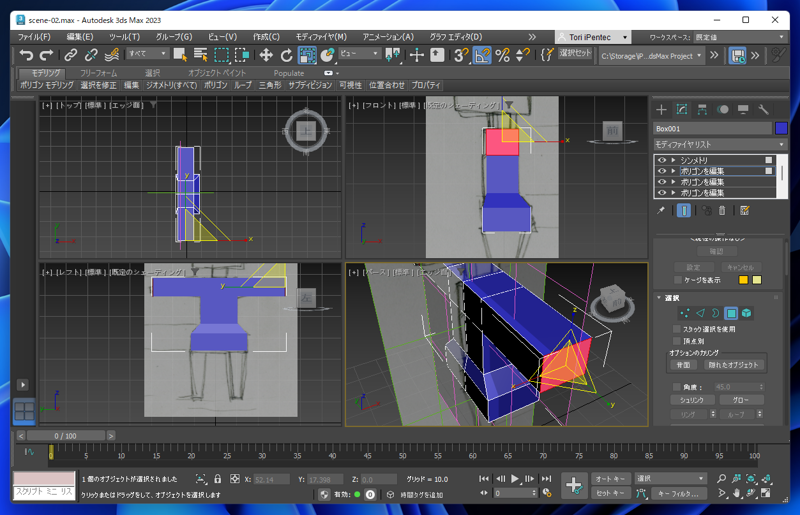Screen dimensions: 800x515
Task: Click the Pin Stack icon
Action: 661,210
